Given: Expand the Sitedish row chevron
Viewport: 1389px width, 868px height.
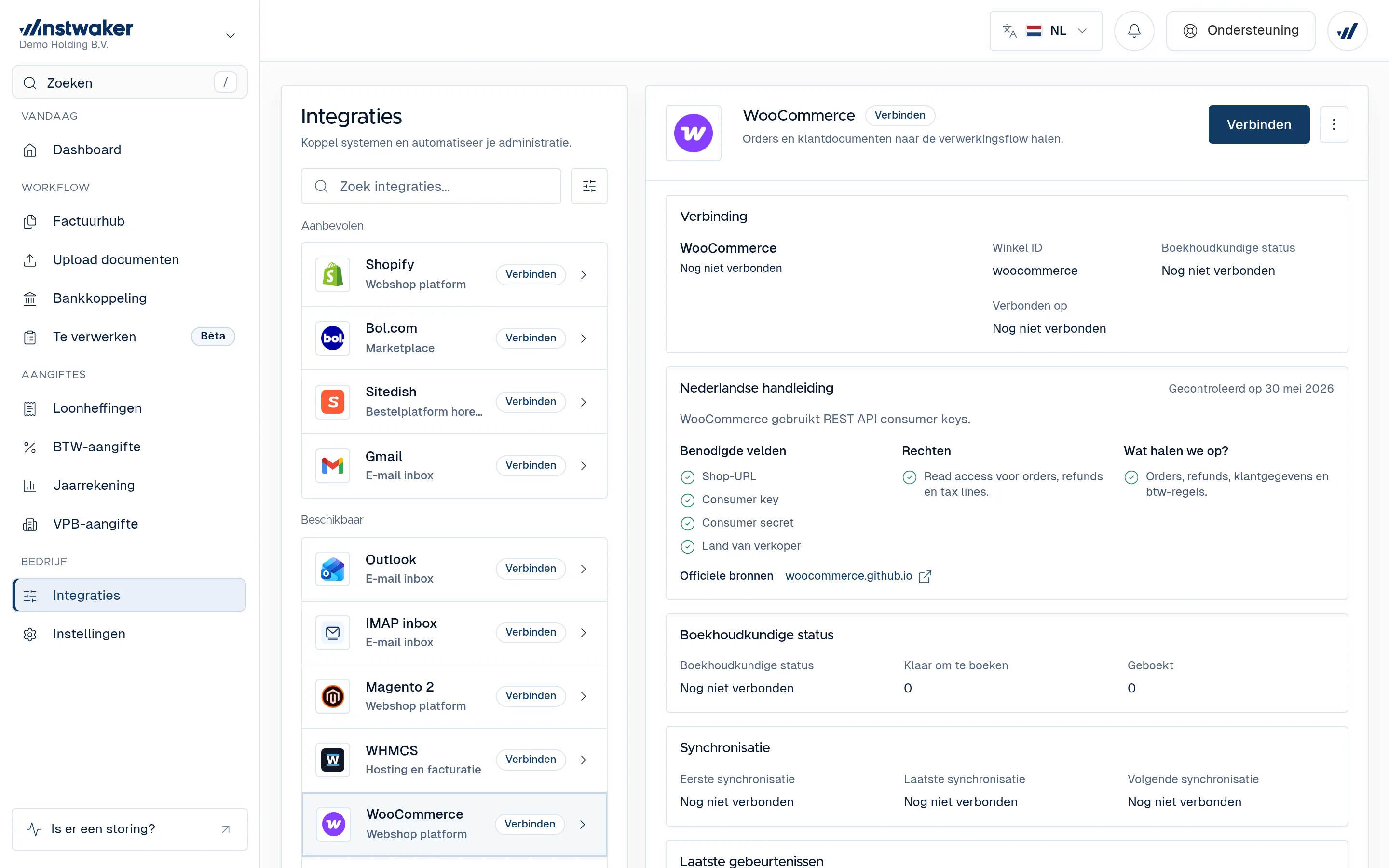Looking at the screenshot, I should [583, 402].
